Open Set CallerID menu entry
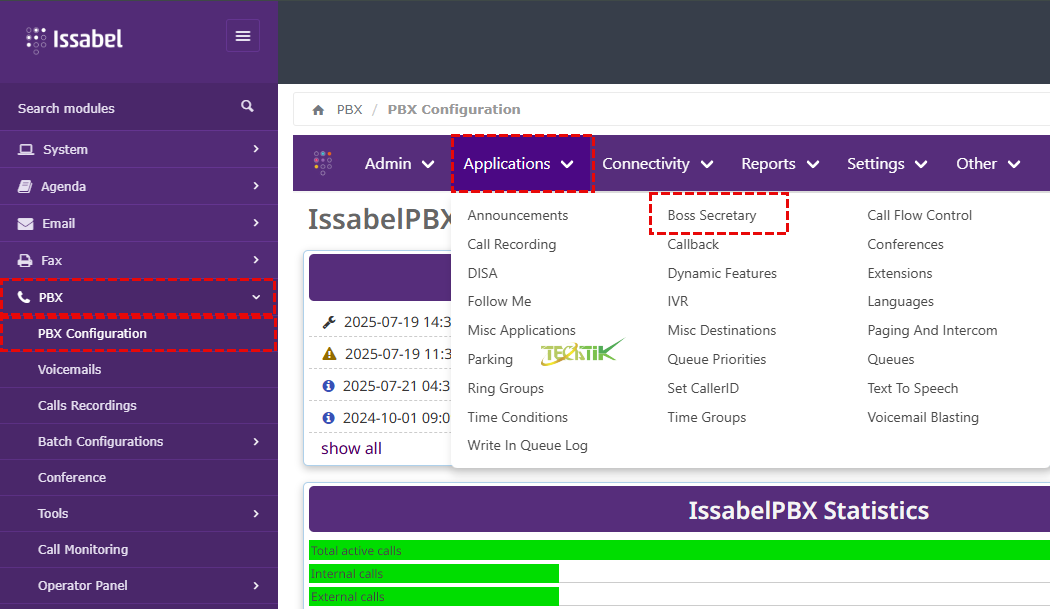Viewport: 1050px width, 609px height. point(703,389)
